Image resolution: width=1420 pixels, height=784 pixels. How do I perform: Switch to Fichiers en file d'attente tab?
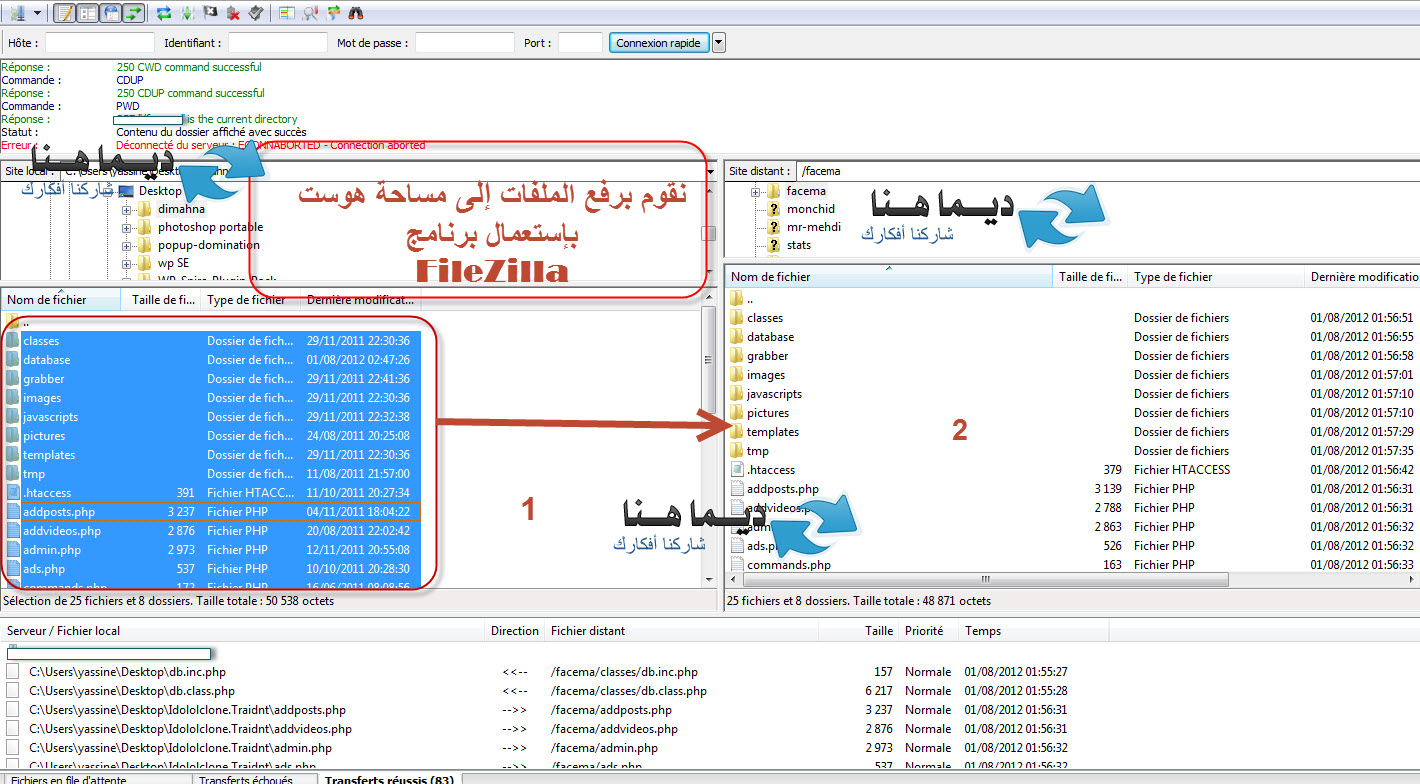point(68,779)
